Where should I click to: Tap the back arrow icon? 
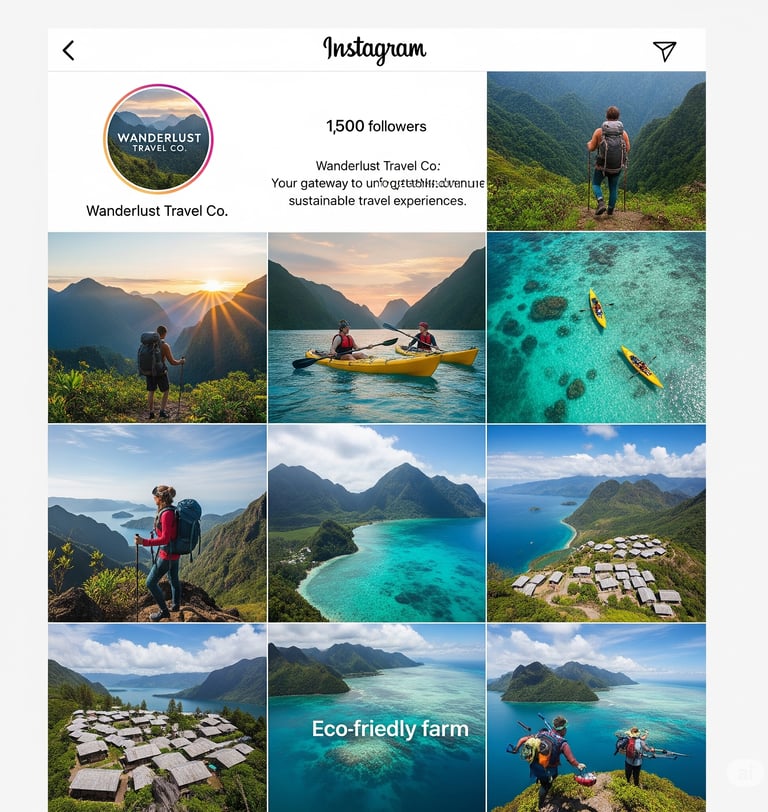tap(68, 51)
